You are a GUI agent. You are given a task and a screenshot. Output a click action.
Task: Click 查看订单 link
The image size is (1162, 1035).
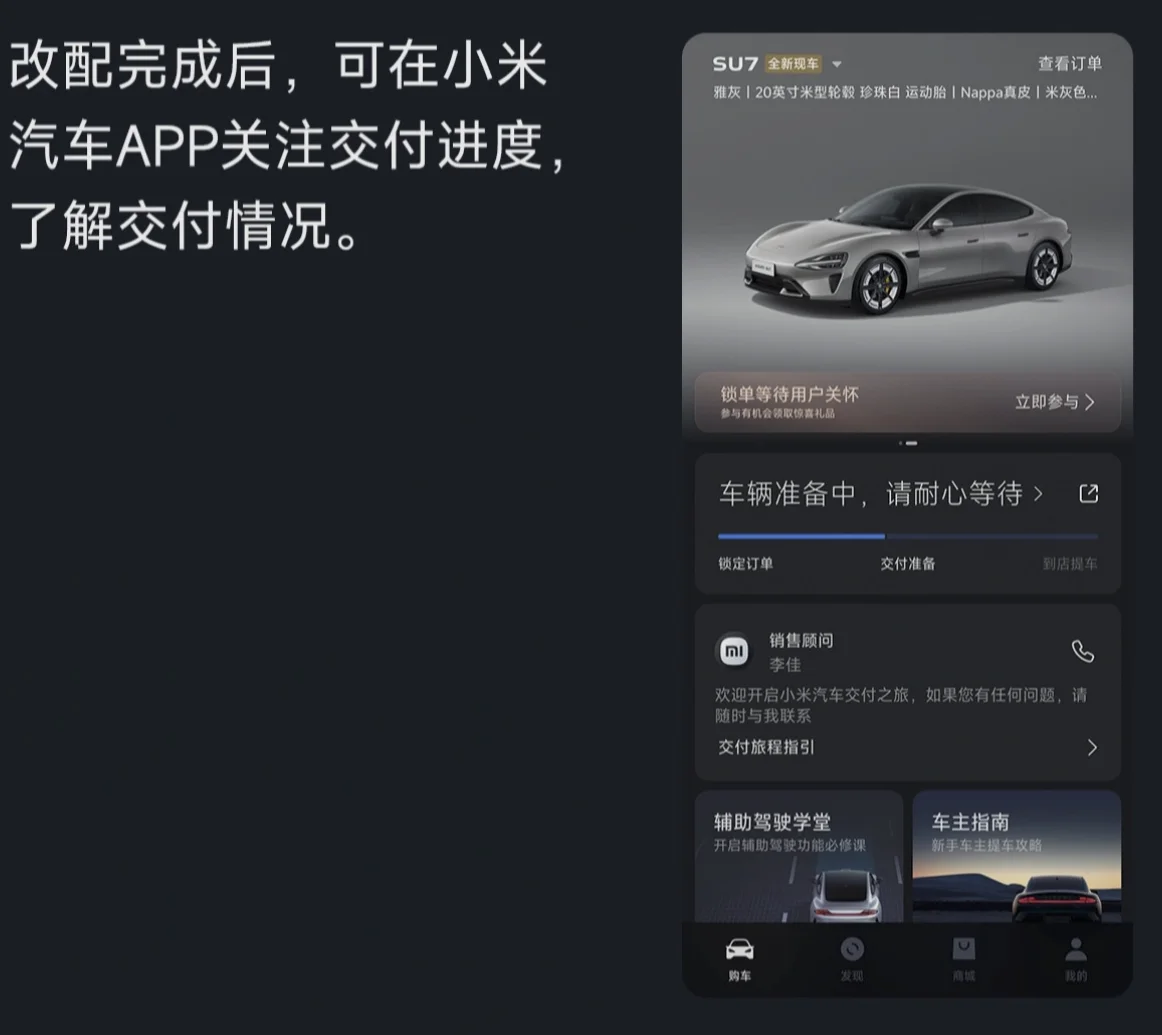[1069, 64]
